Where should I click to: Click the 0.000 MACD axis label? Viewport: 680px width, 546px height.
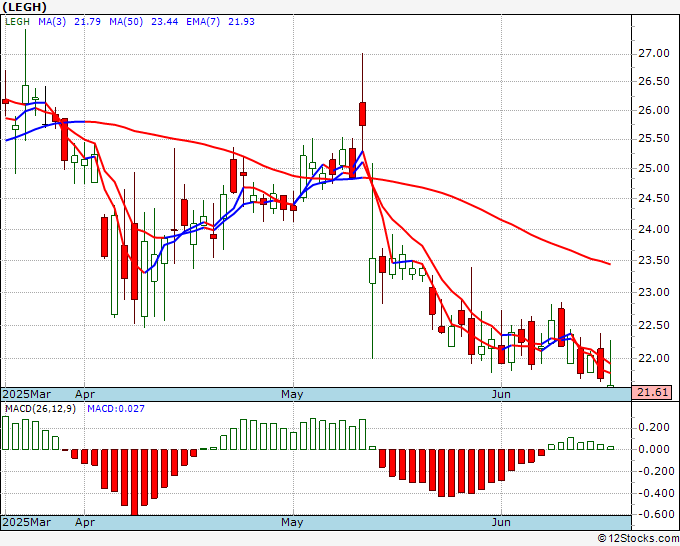[x=654, y=449]
